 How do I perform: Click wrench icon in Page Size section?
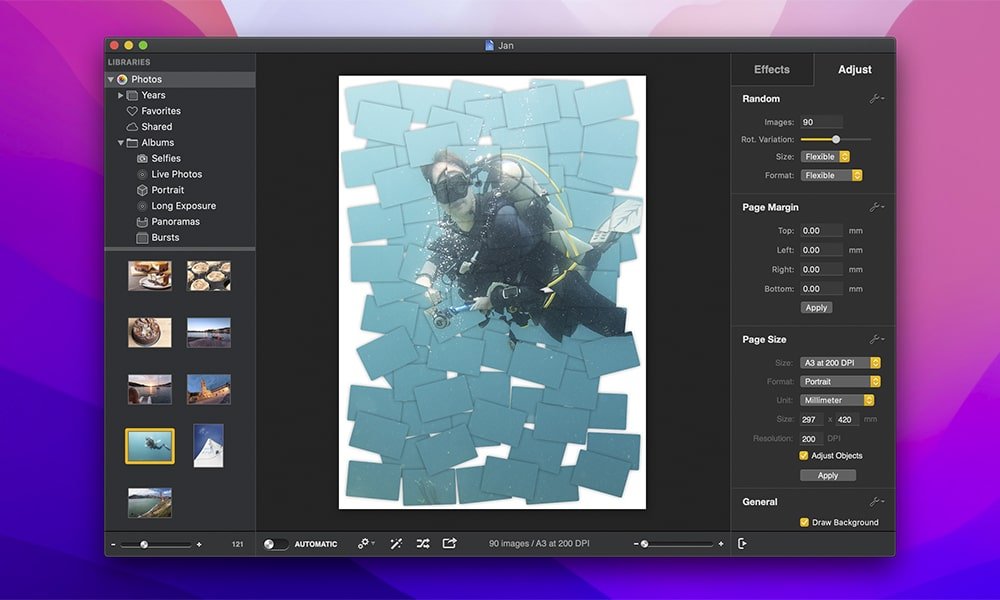tap(876, 339)
